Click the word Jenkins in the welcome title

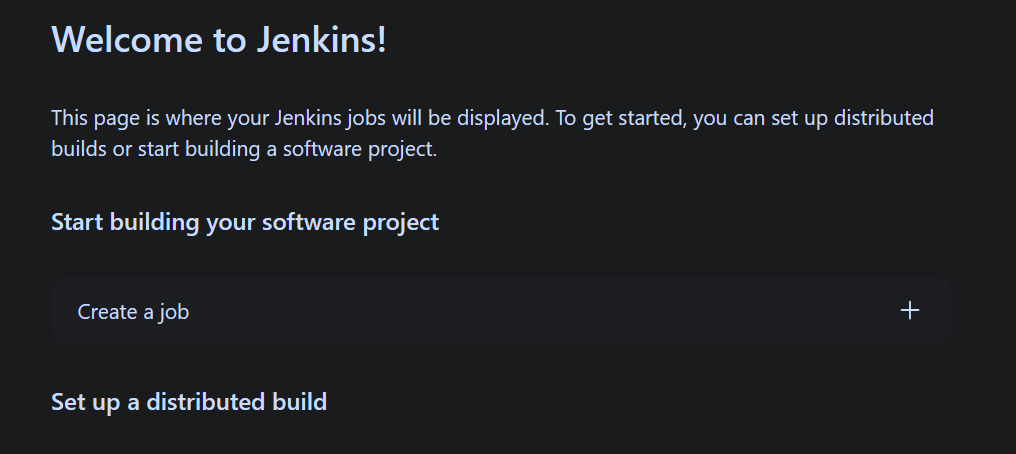(321, 40)
